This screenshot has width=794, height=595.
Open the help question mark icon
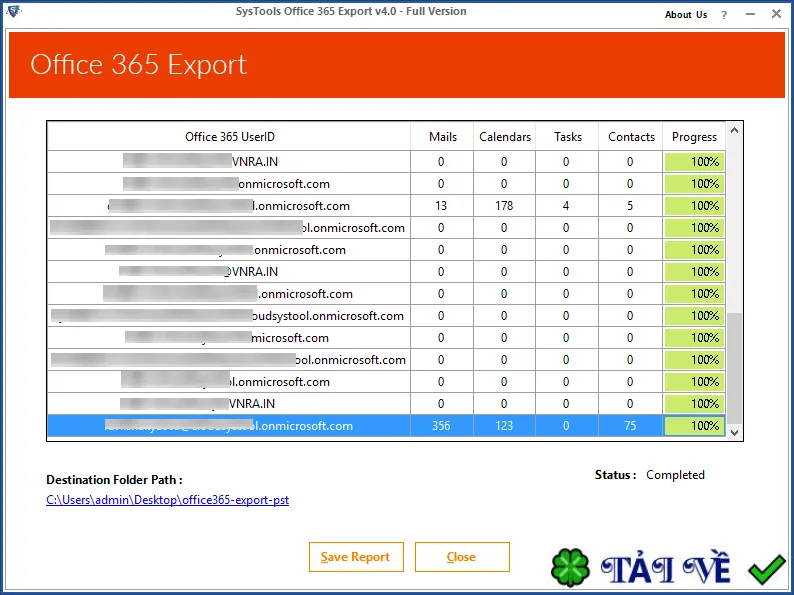tap(724, 15)
